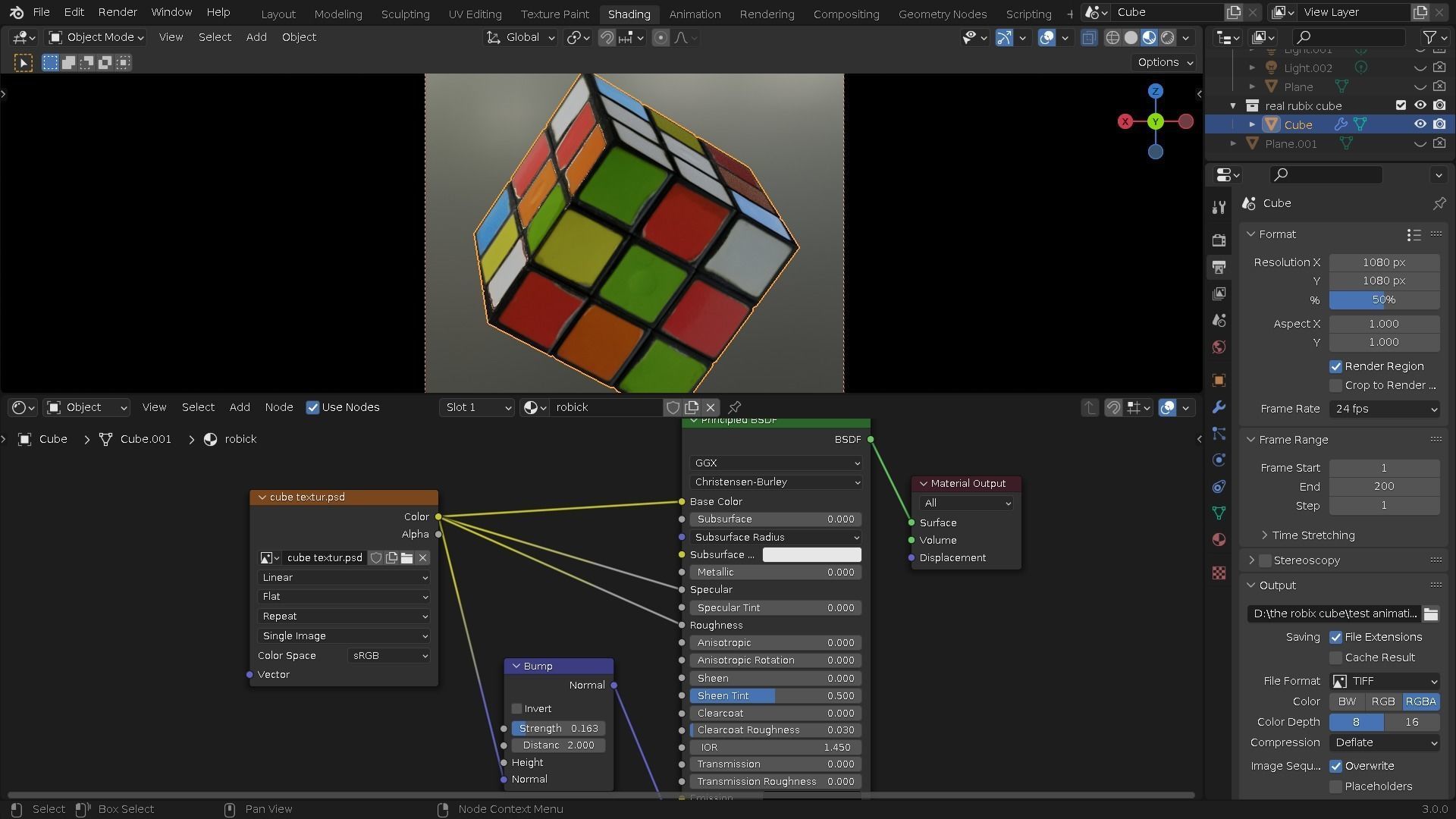Open the Color Space sRGB dropdown
This screenshot has height=819, width=1456.
coord(388,656)
